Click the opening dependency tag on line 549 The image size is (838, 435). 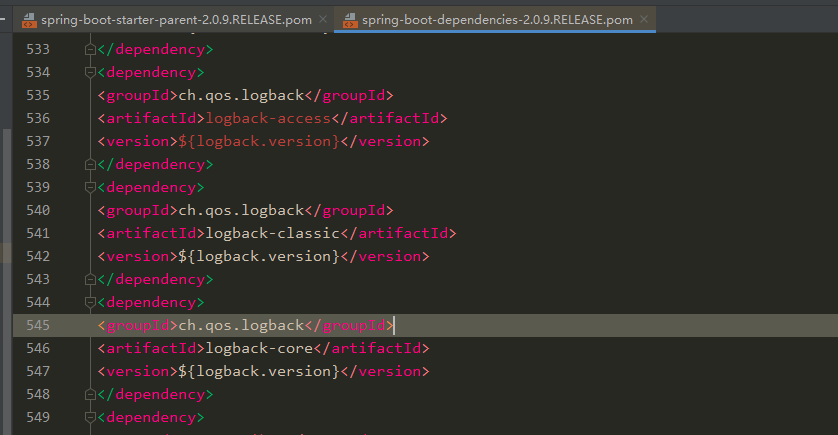[x=151, y=417]
